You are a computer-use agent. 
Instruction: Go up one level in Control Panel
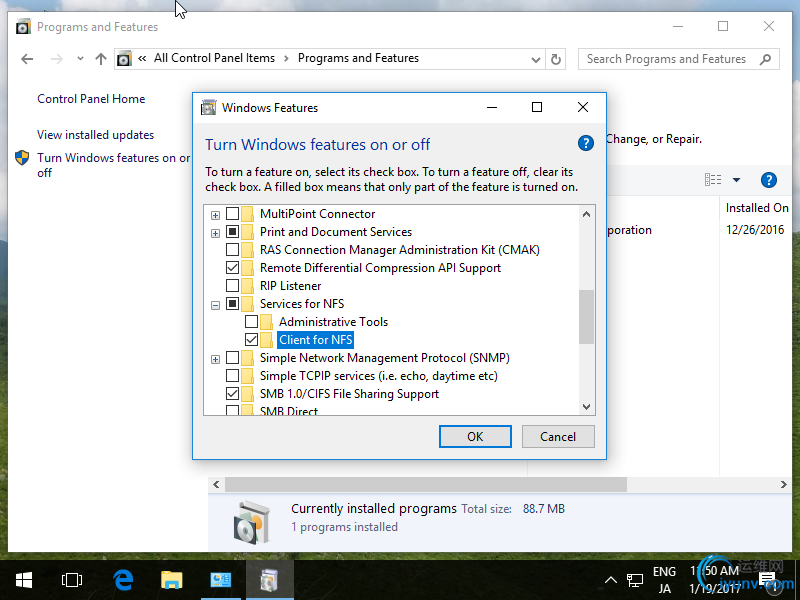[101, 59]
